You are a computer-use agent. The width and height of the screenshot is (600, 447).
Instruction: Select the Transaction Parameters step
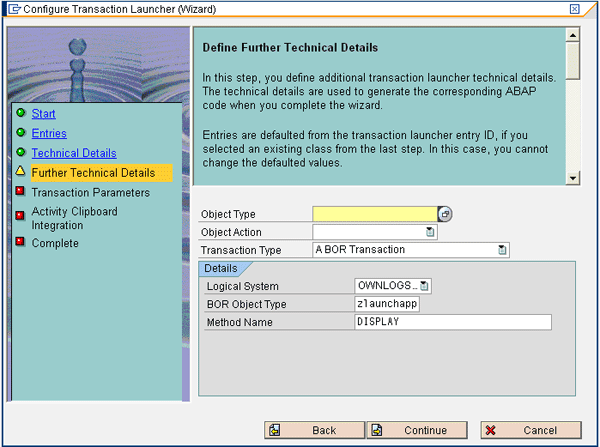90,193
